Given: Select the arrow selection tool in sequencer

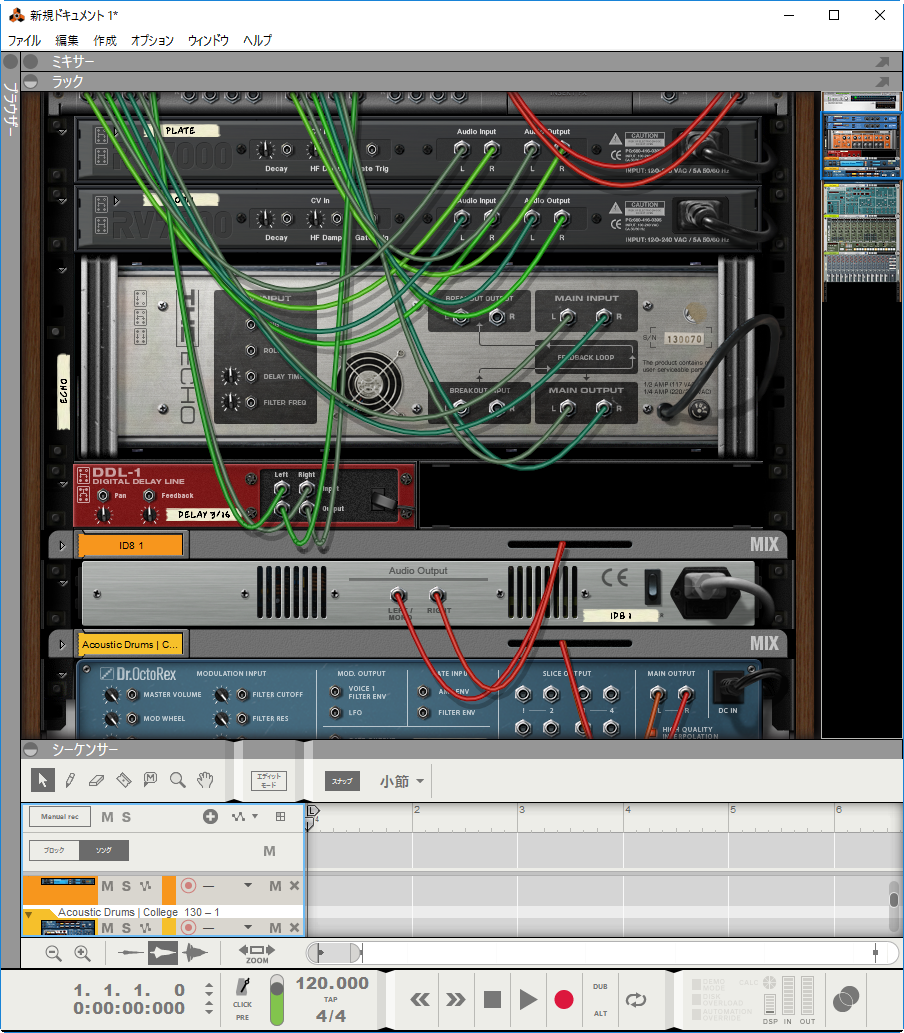Looking at the screenshot, I should [43, 781].
